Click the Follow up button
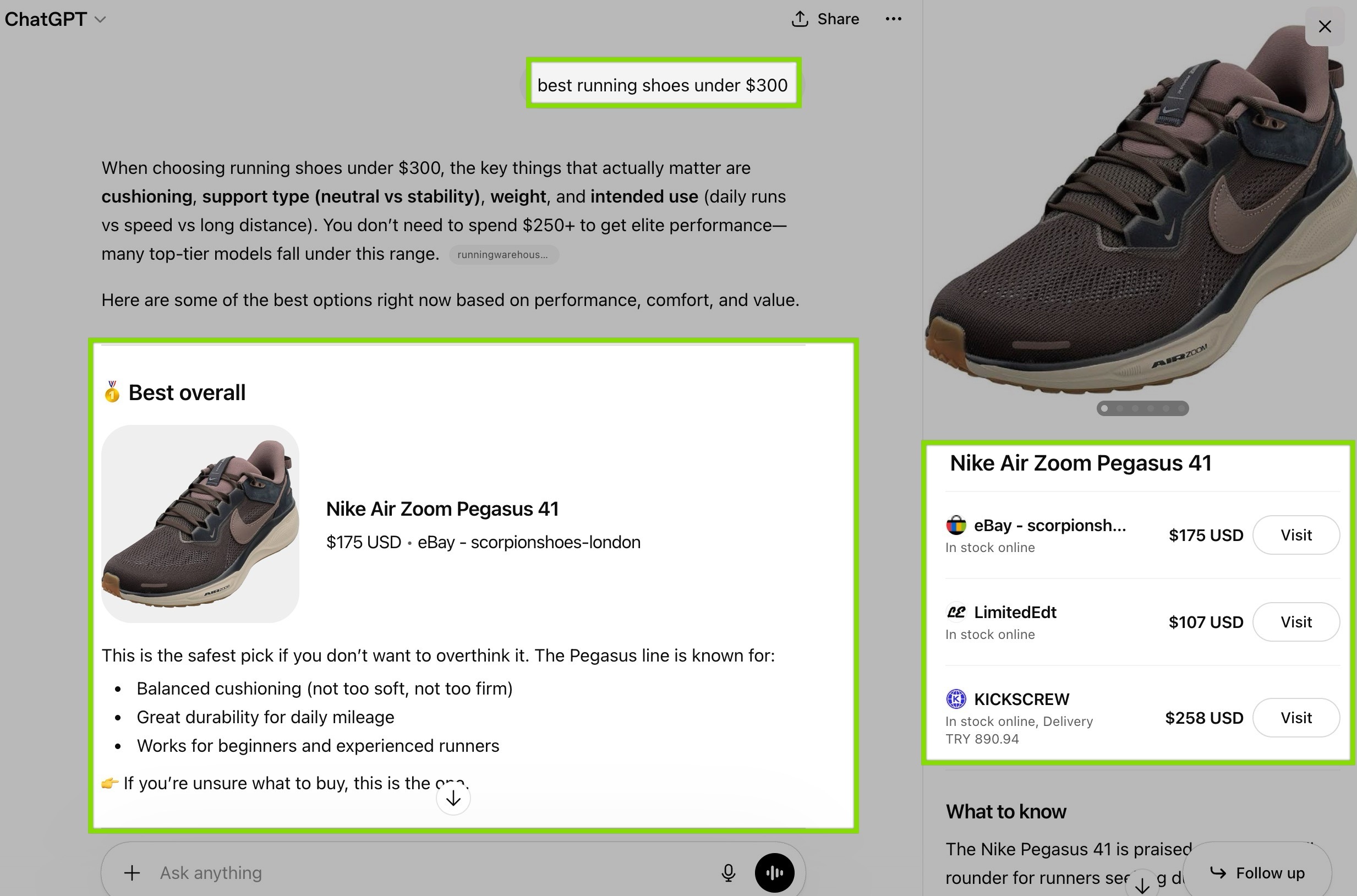The height and width of the screenshot is (896, 1357). [x=1257, y=872]
